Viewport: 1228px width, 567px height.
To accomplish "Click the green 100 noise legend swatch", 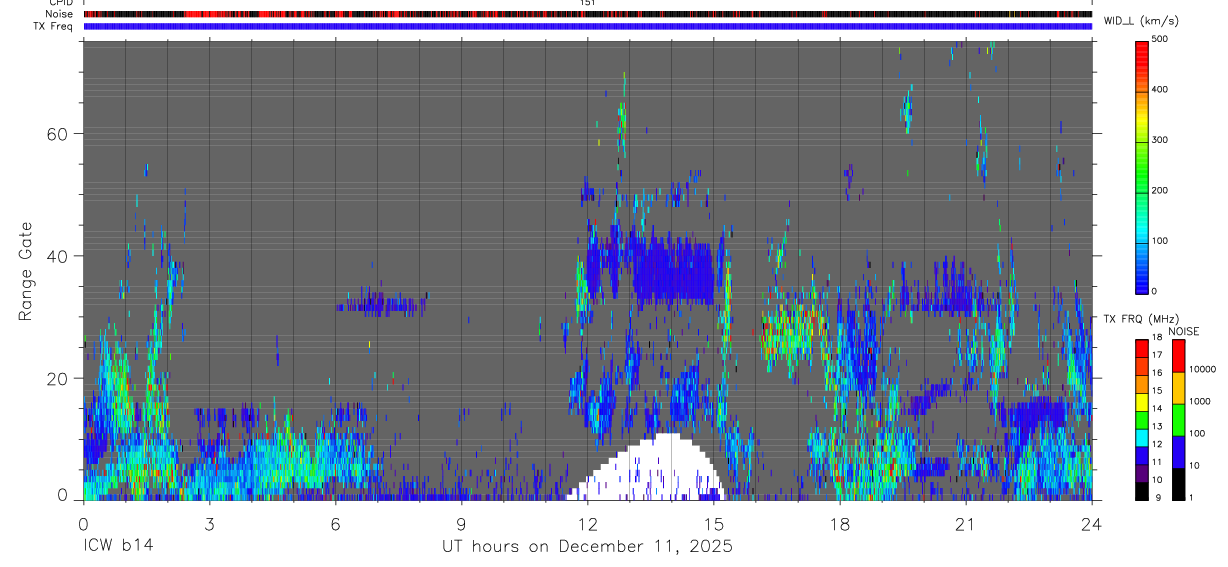I will (x=1178, y=420).
